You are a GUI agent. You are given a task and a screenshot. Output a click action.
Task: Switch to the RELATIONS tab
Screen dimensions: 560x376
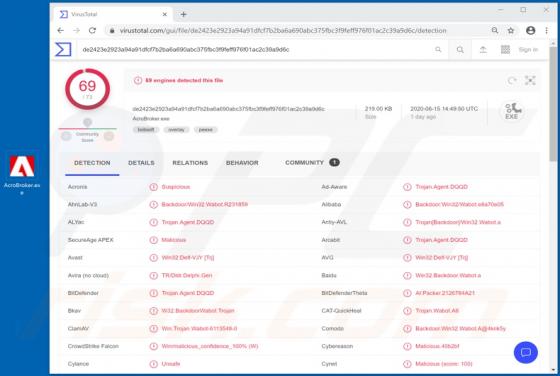pyautogui.click(x=190, y=163)
